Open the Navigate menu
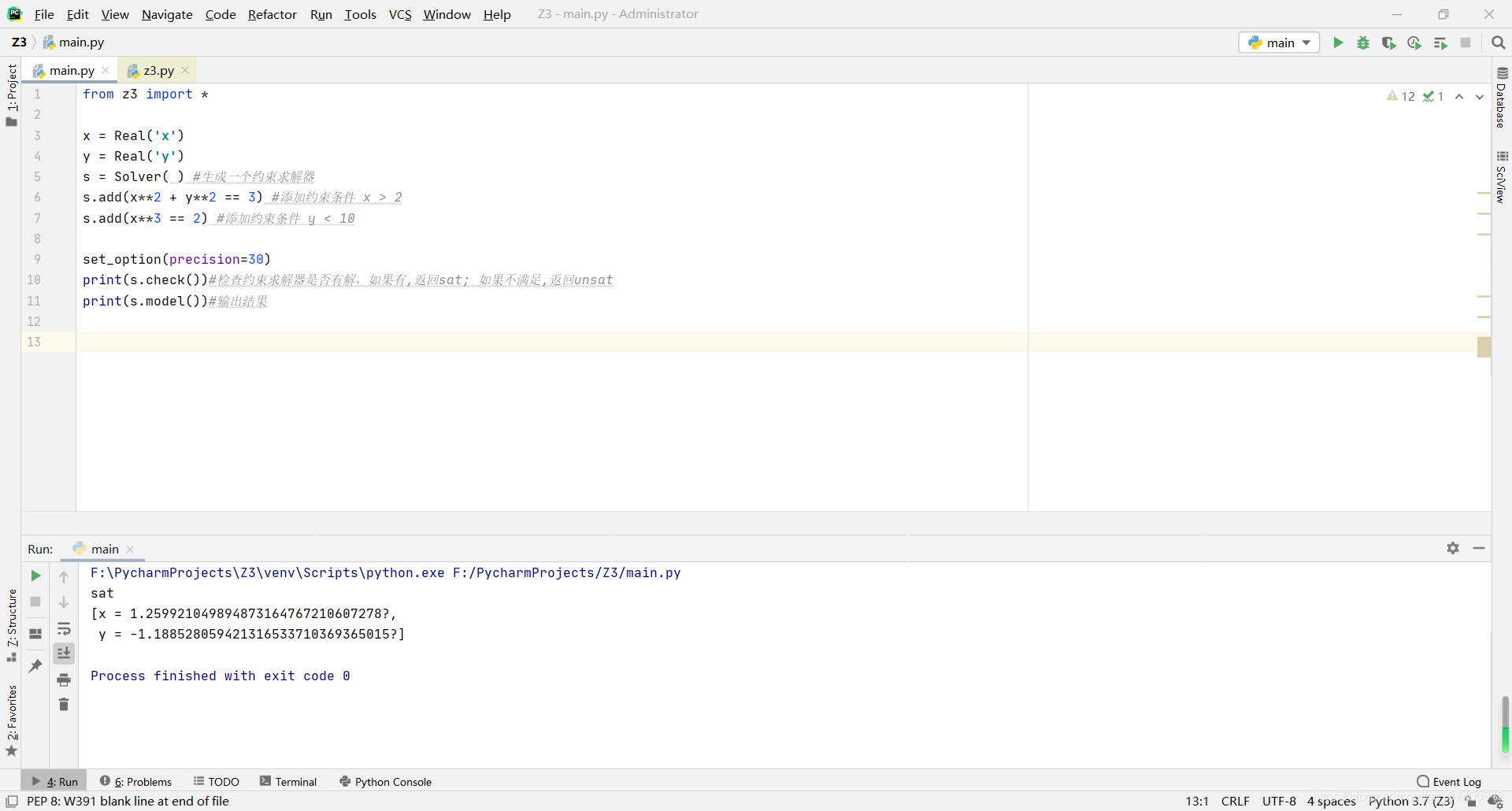 (x=167, y=14)
